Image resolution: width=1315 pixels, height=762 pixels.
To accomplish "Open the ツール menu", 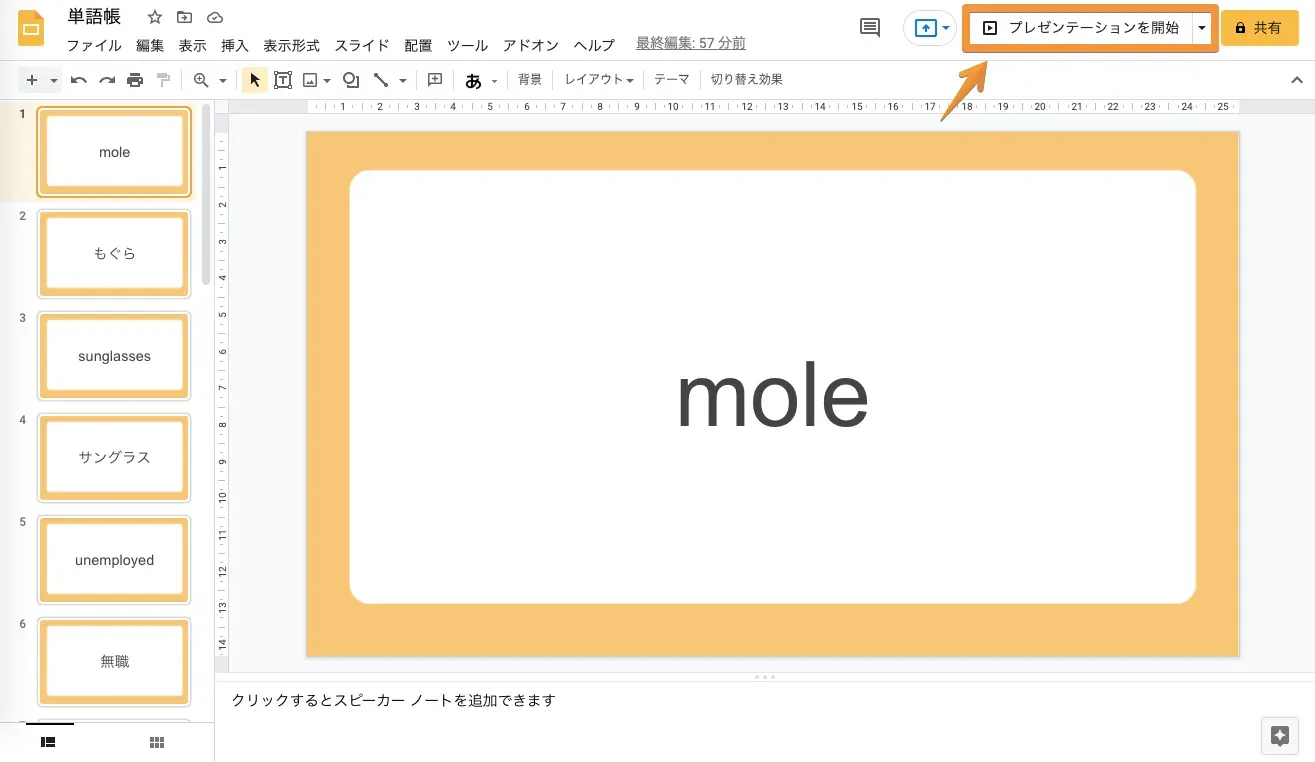I will click(x=467, y=45).
